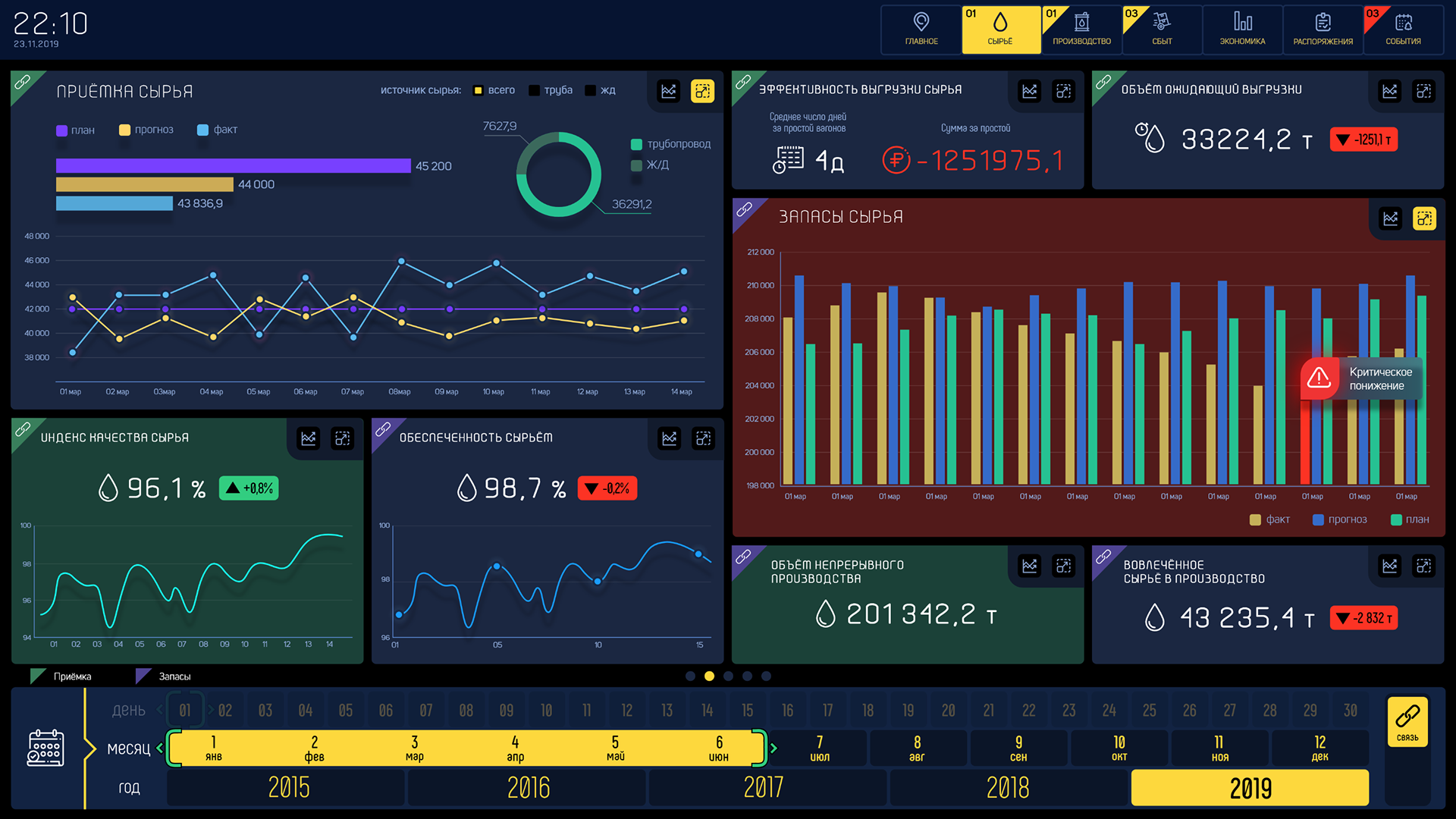
Task: Expand the Обеспеченность сырьём panel via its icon
Action: [703, 438]
